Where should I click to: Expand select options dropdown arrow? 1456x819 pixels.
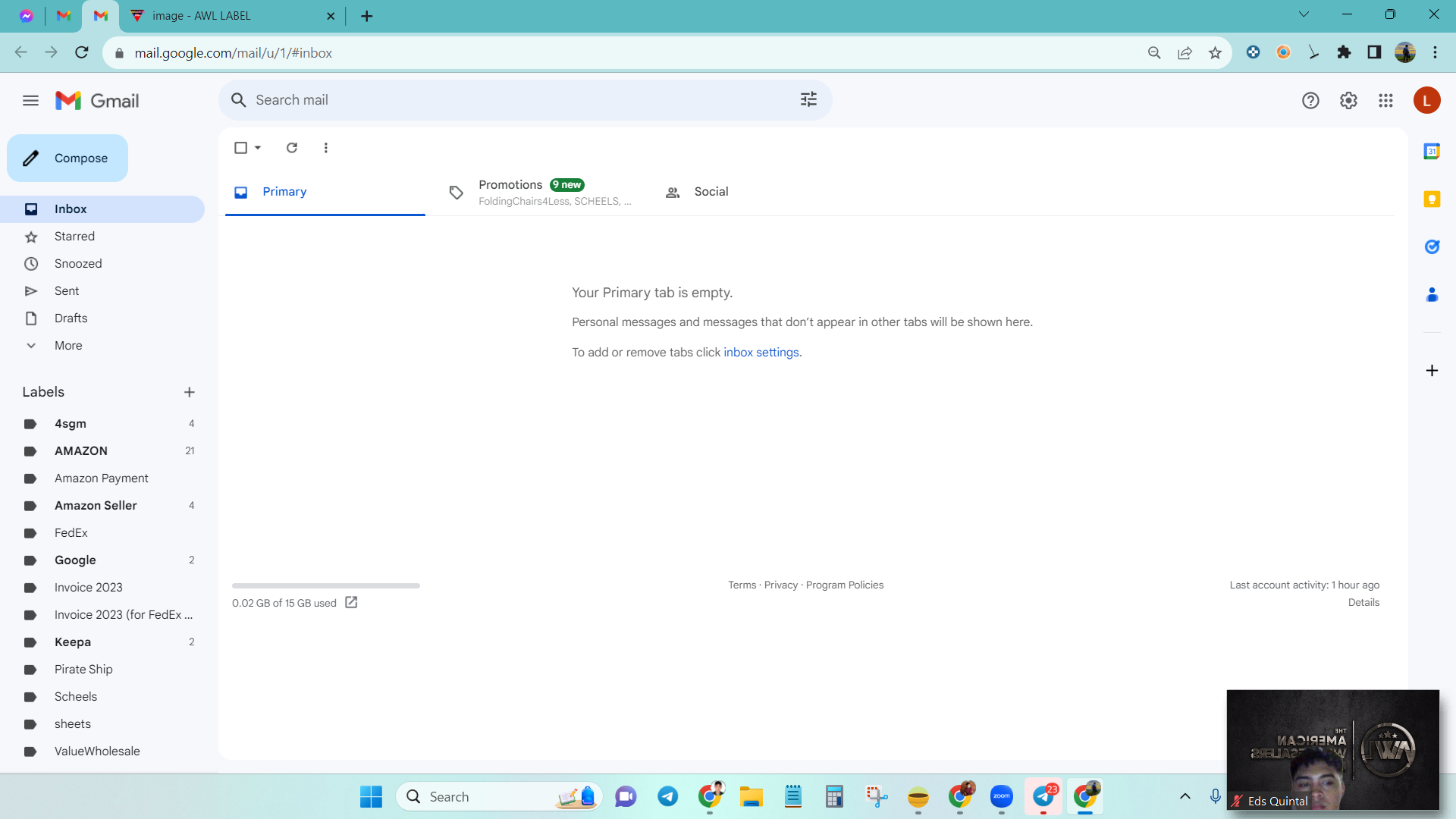point(258,148)
